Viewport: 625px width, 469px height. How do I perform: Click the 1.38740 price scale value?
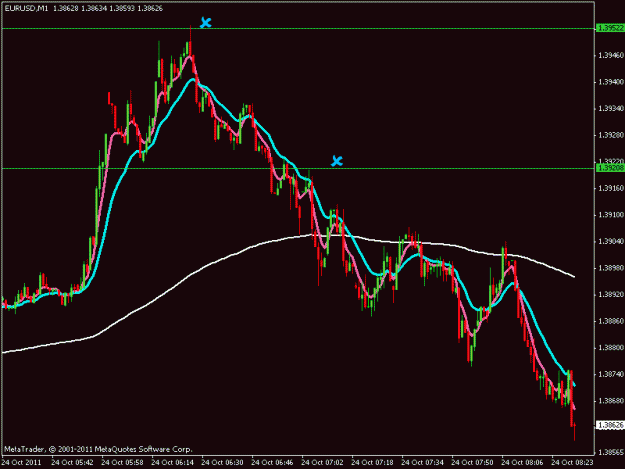[x=611, y=374]
